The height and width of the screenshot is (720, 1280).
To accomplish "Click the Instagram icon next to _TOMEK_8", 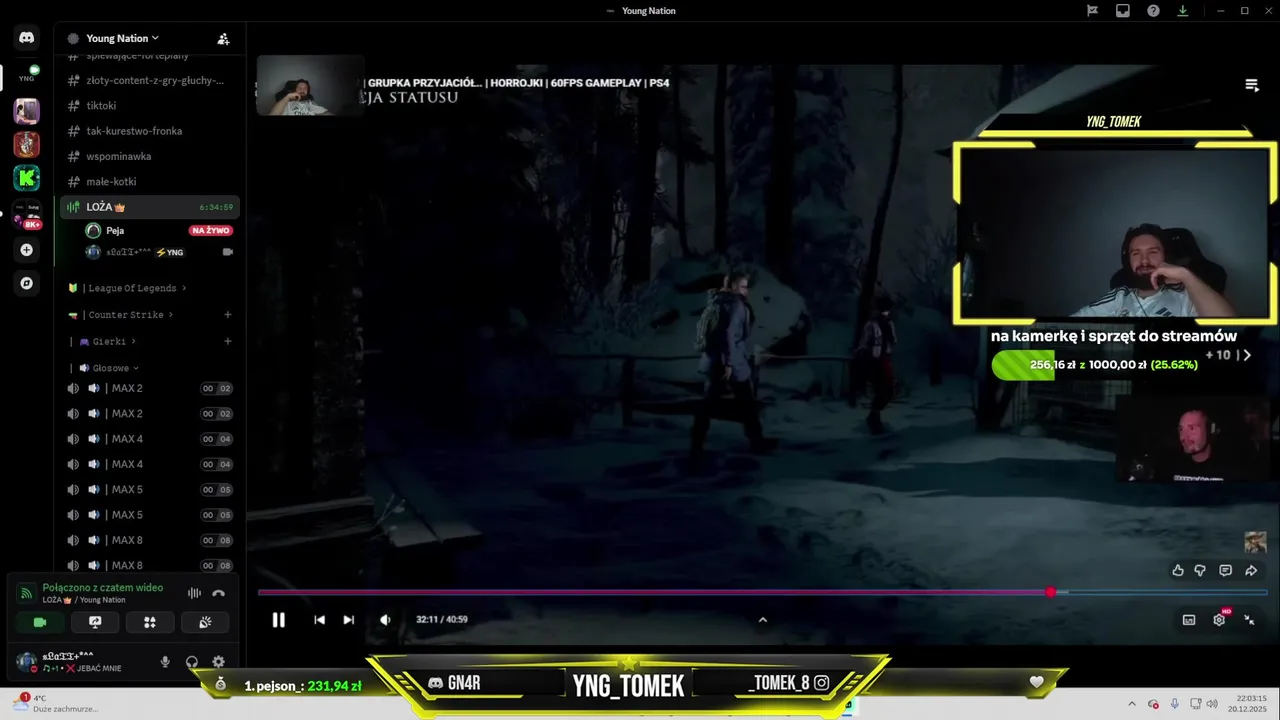I will pyautogui.click(x=821, y=683).
